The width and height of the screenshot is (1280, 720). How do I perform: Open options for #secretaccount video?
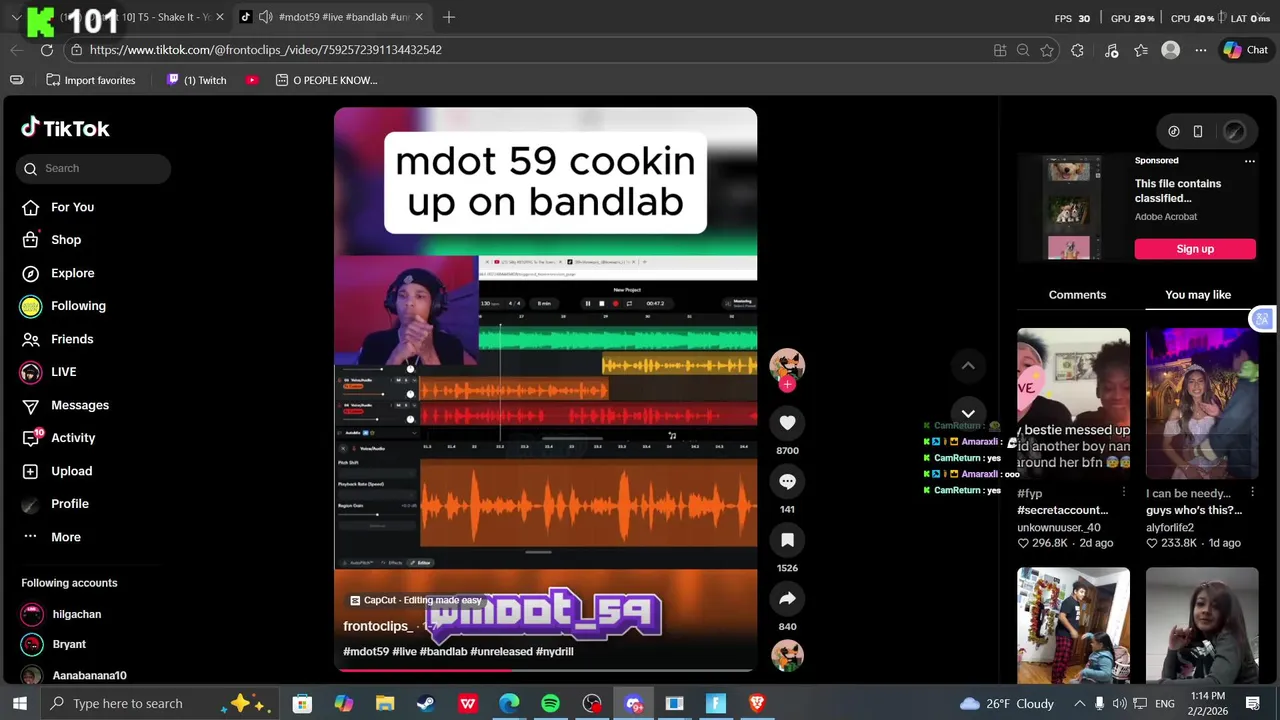point(1123,493)
